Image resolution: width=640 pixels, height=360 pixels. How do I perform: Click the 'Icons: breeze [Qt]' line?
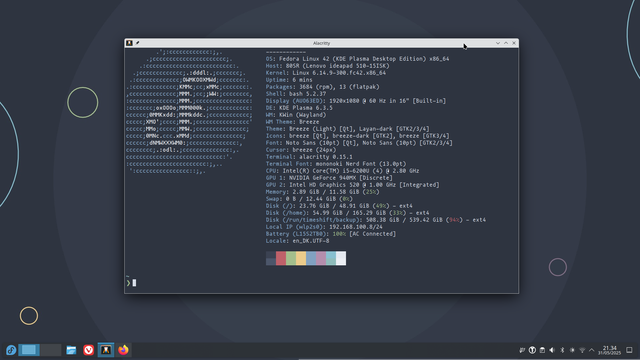pyautogui.click(x=358, y=136)
